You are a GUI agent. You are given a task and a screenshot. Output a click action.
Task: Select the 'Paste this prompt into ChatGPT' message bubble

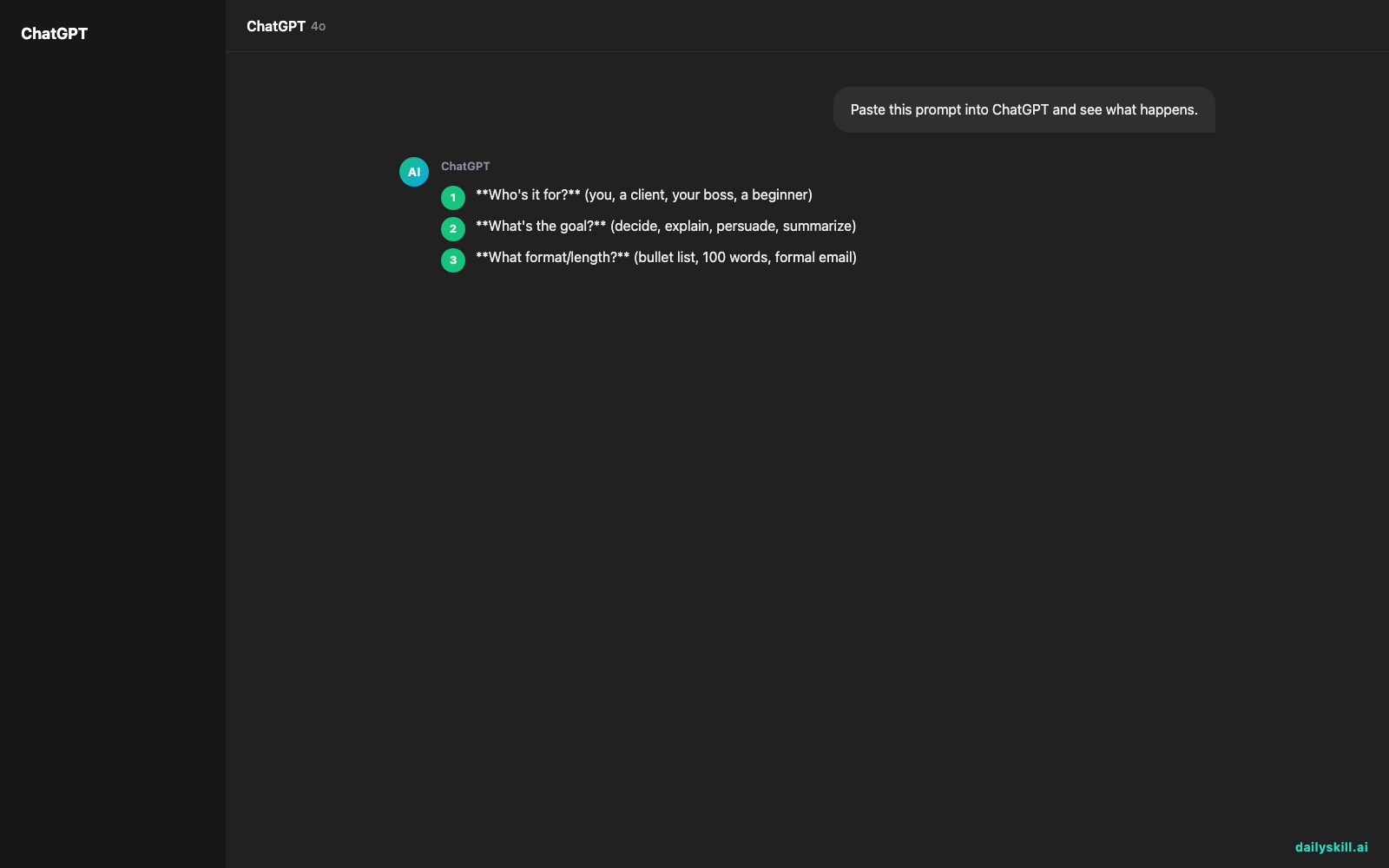click(x=1024, y=110)
